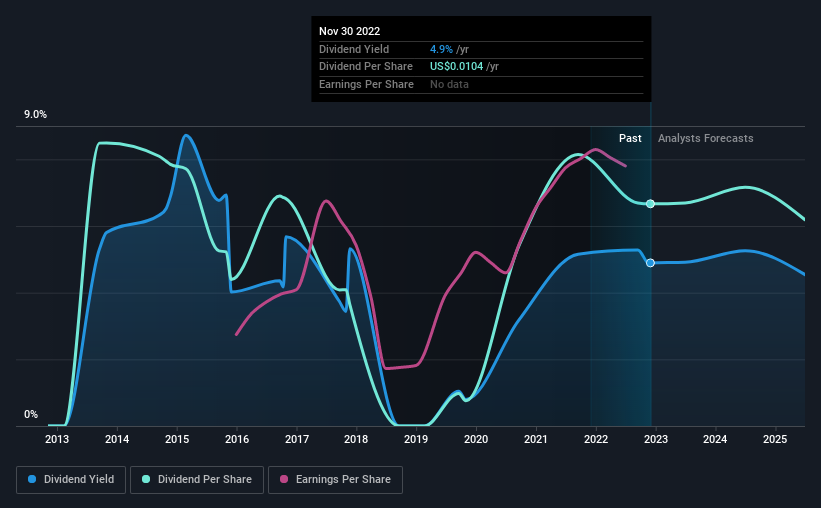Click the Dividend Per Share marker dot on chart
The image size is (821, 508).
[650, 204]
